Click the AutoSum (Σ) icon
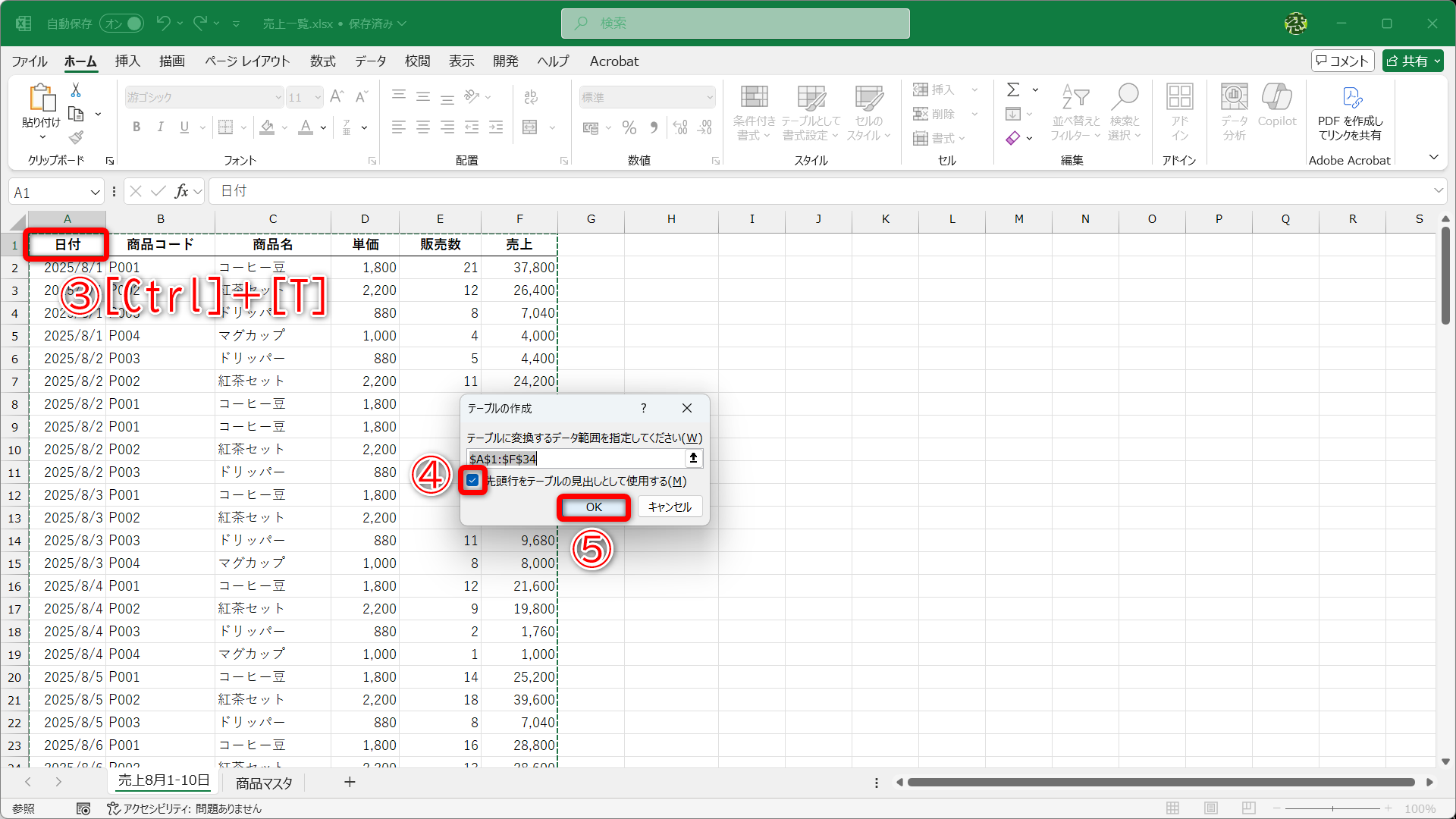 1014,89
